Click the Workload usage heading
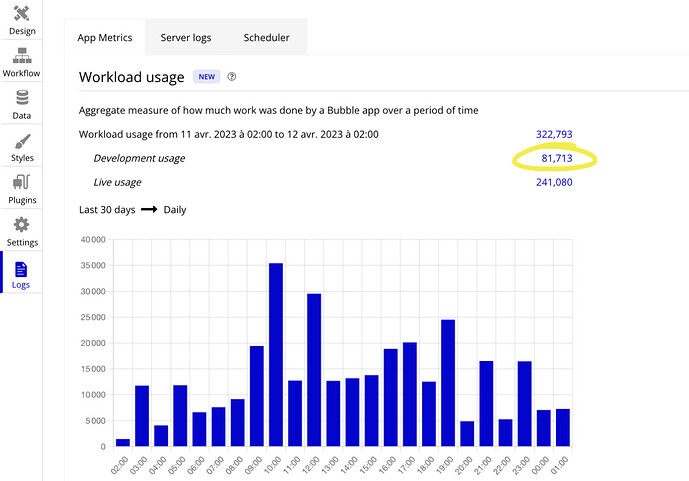Viewport: 689px width, 481px height. tap(131, 77)
